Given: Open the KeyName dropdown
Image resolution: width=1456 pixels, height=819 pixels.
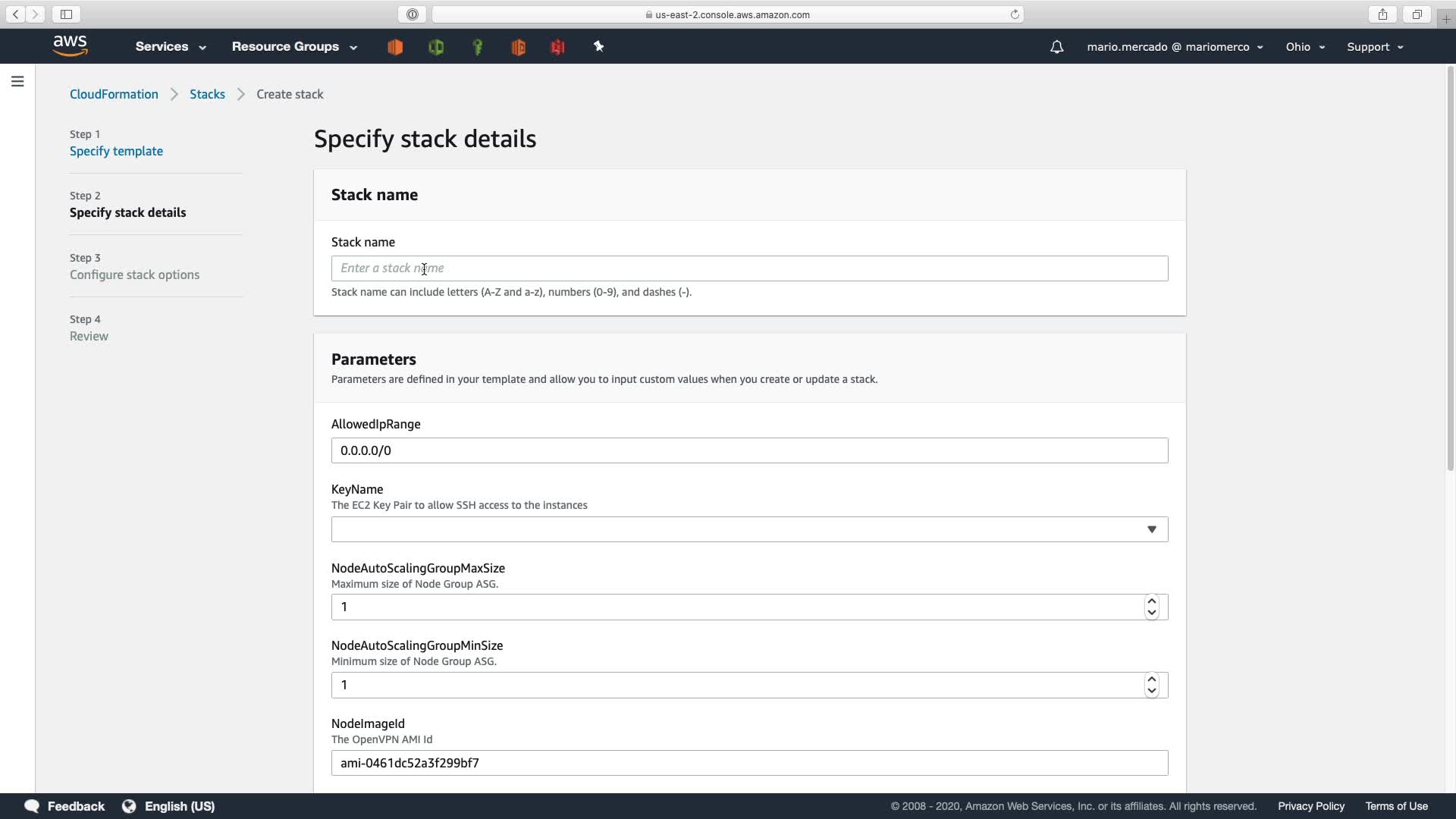Looking at the screenshot, I should (x=749, y=529).
